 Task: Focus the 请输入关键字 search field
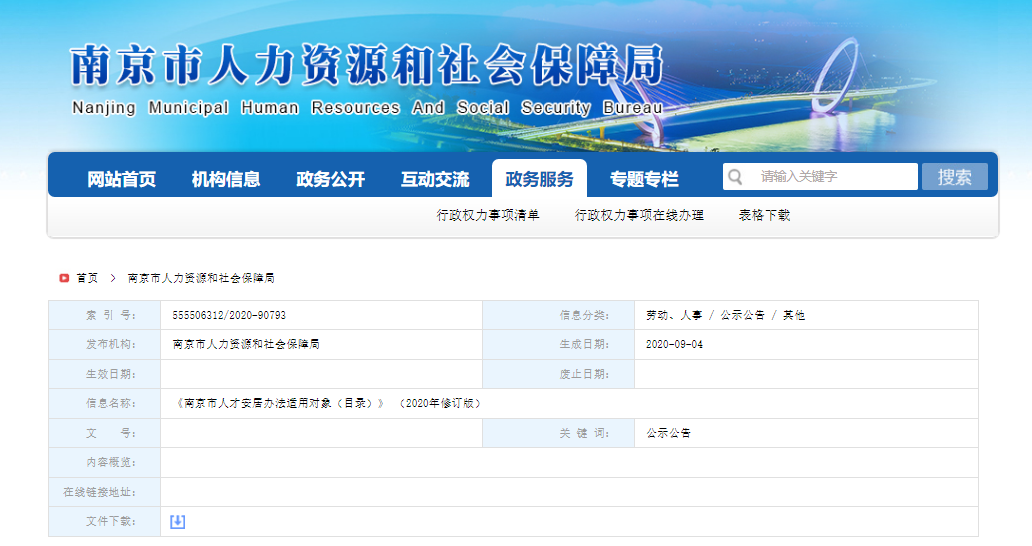click(x=820, y=176)
